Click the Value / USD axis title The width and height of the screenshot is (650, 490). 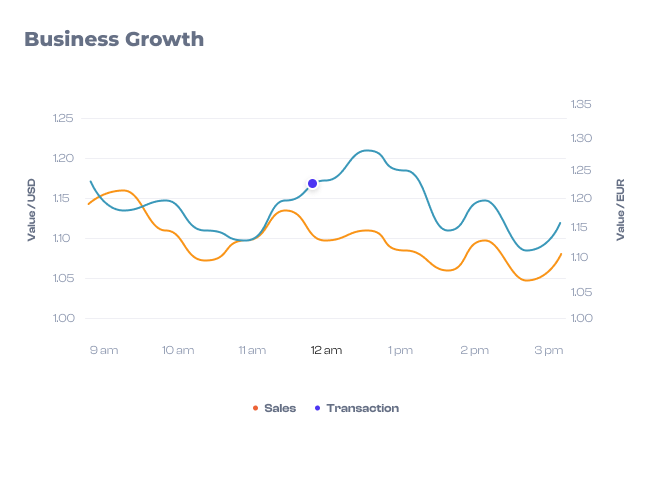pos(31,210)
